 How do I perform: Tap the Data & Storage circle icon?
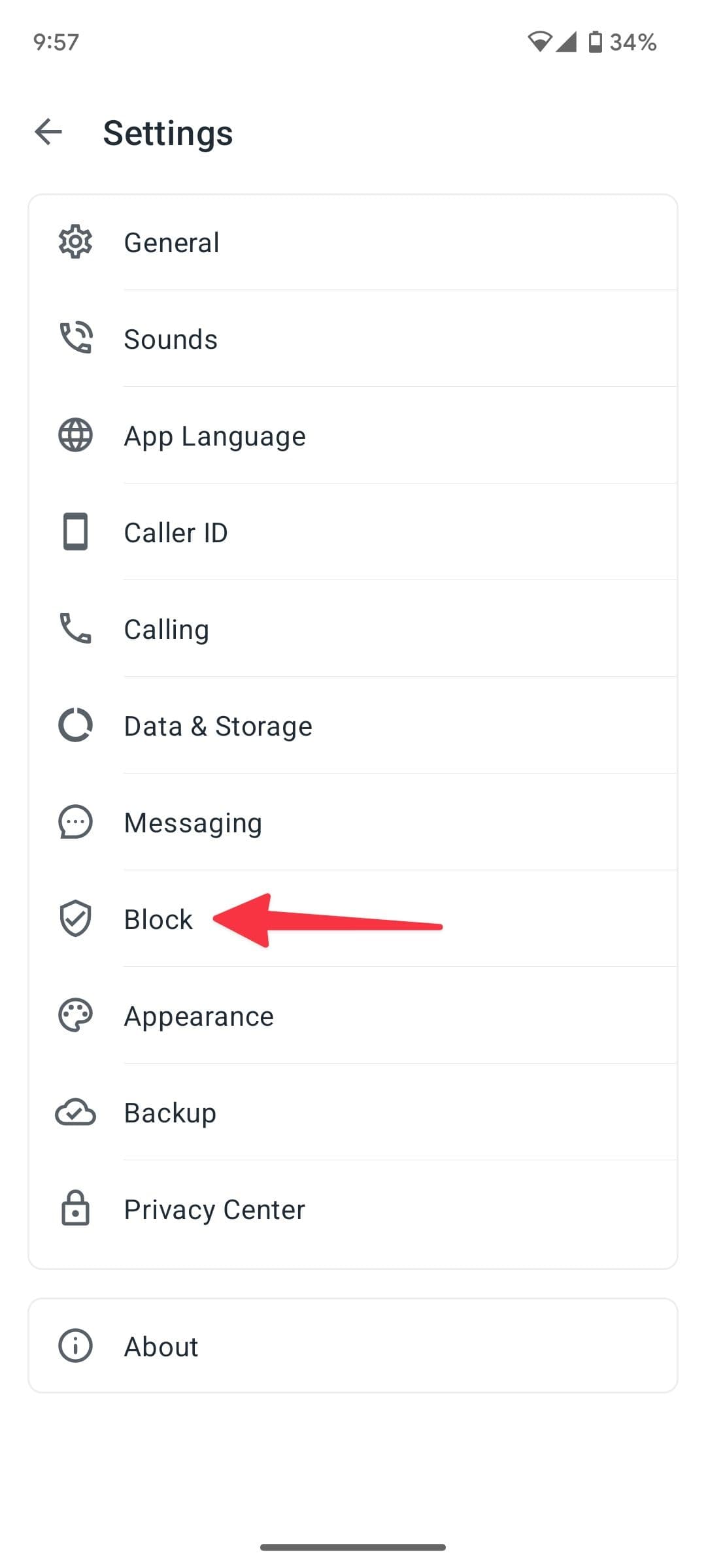coord(75,725)
